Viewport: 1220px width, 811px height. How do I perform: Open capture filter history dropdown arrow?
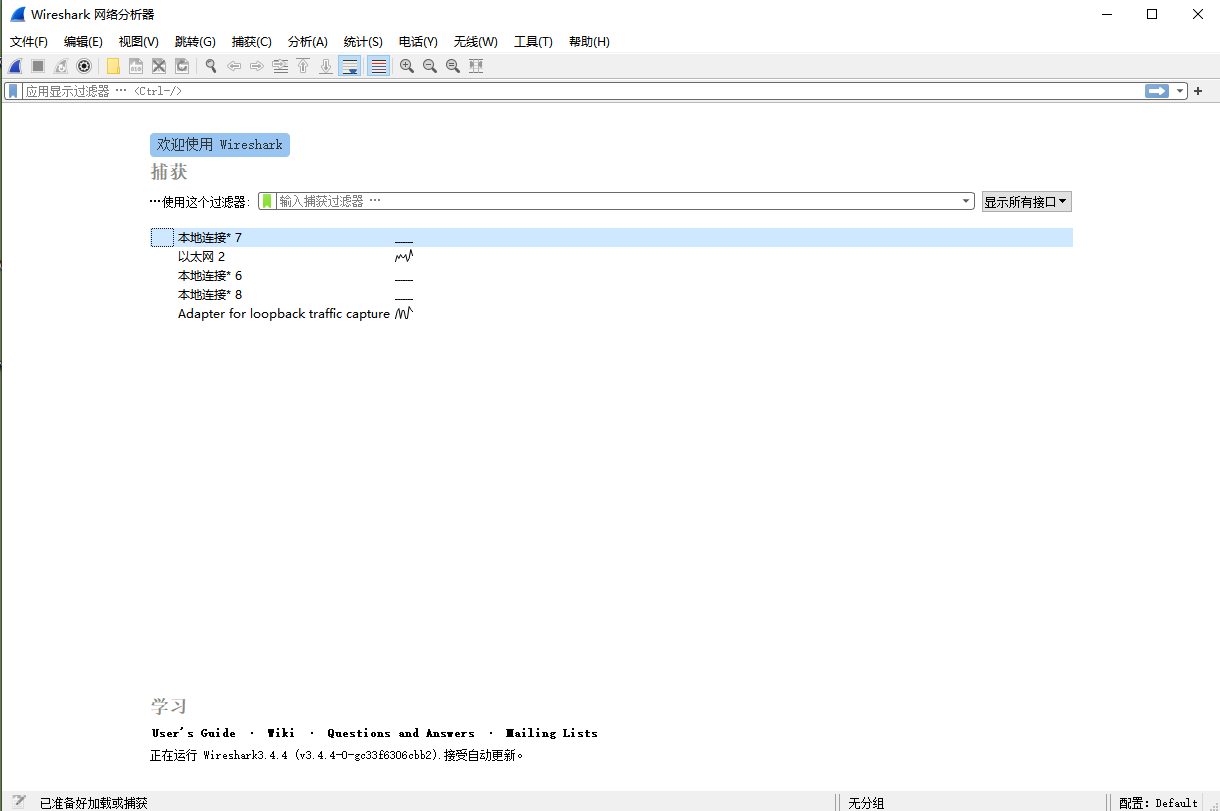coord(966,201)
